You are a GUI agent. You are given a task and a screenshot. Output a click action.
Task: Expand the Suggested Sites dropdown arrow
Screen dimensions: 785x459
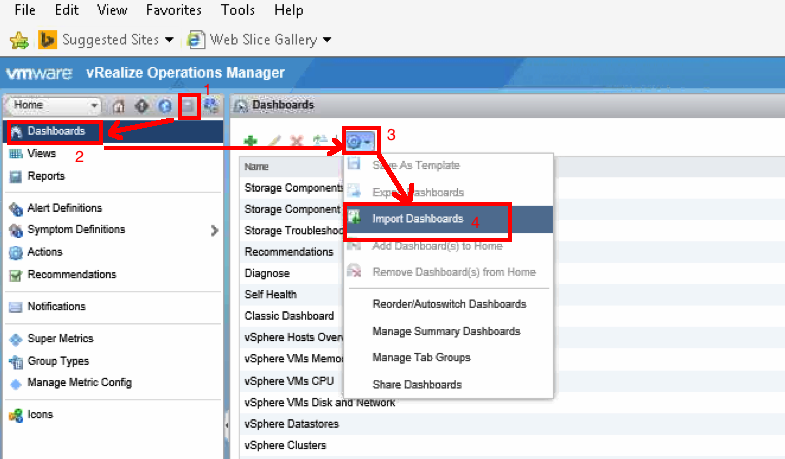coord(169,40)
